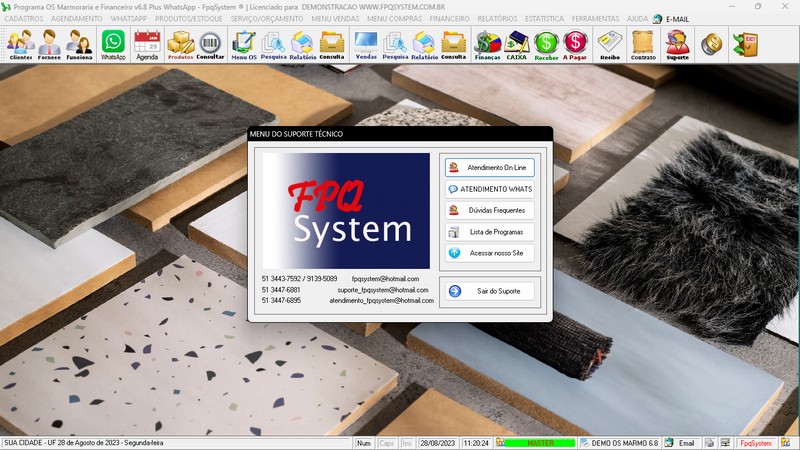This screenshot has width=800, height=450.
Task: Click the Suporte toolbar icon
Action: click(678, 45)
